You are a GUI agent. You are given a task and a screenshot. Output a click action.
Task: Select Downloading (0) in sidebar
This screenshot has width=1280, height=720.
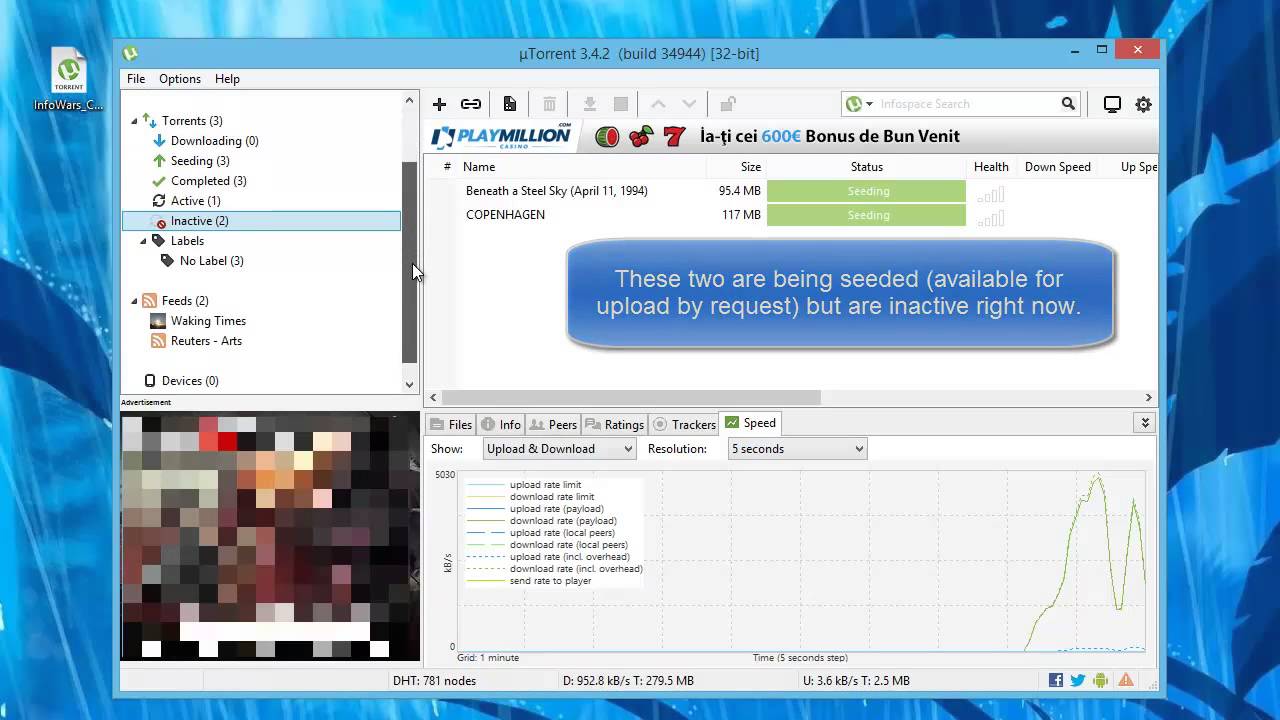(x=214, y=141)
